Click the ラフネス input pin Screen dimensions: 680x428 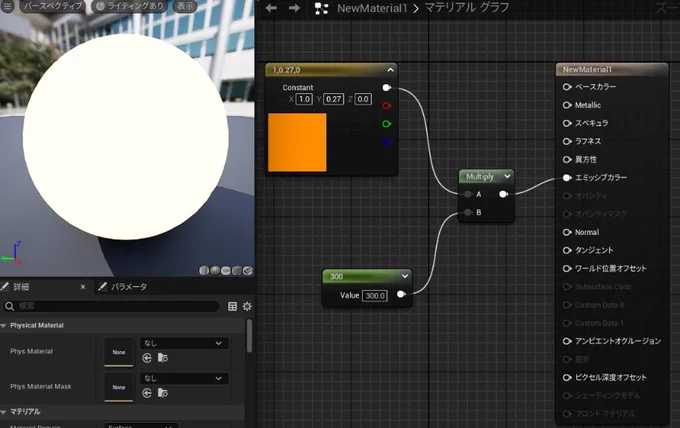click(x=567, y=141)
